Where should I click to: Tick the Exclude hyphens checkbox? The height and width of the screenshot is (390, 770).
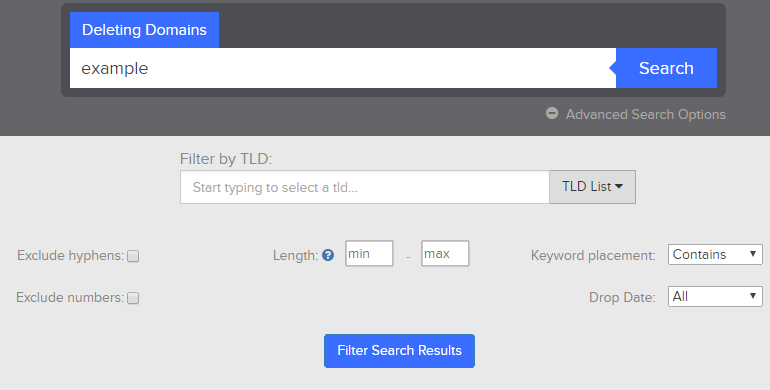coord(133,256)
